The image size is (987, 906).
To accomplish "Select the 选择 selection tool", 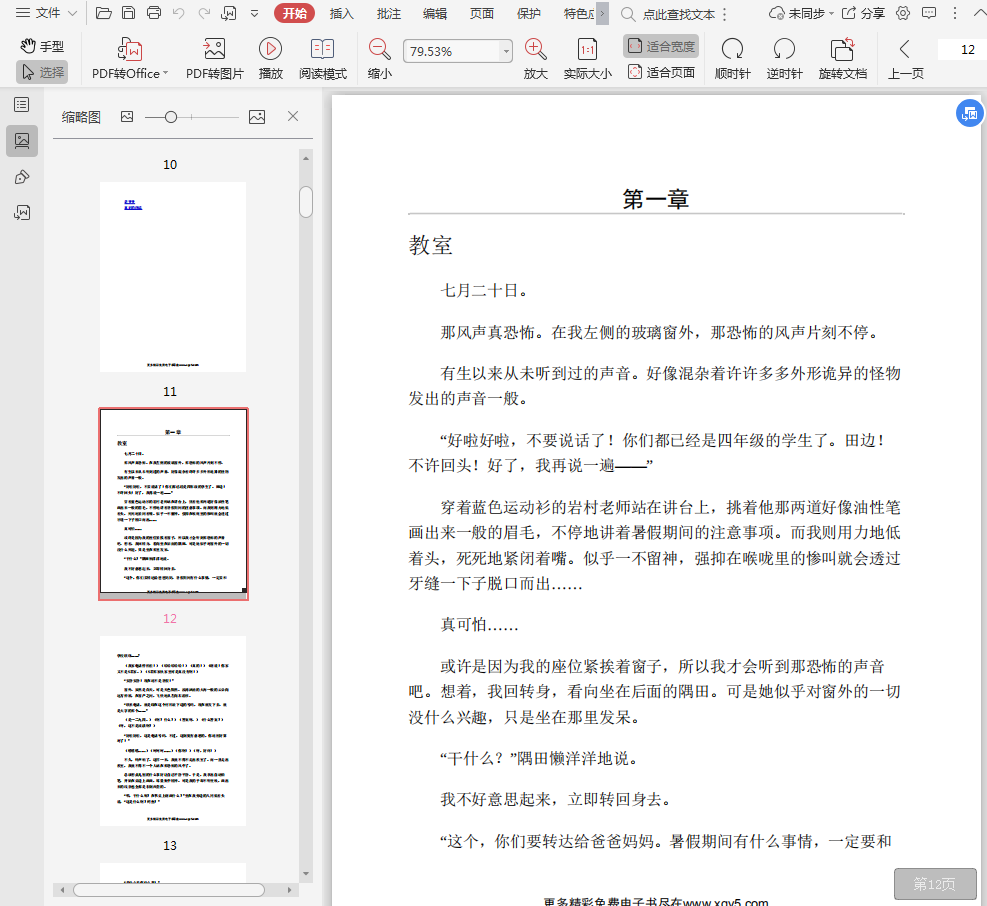I will pyautogui.click(x=42, y=72).
